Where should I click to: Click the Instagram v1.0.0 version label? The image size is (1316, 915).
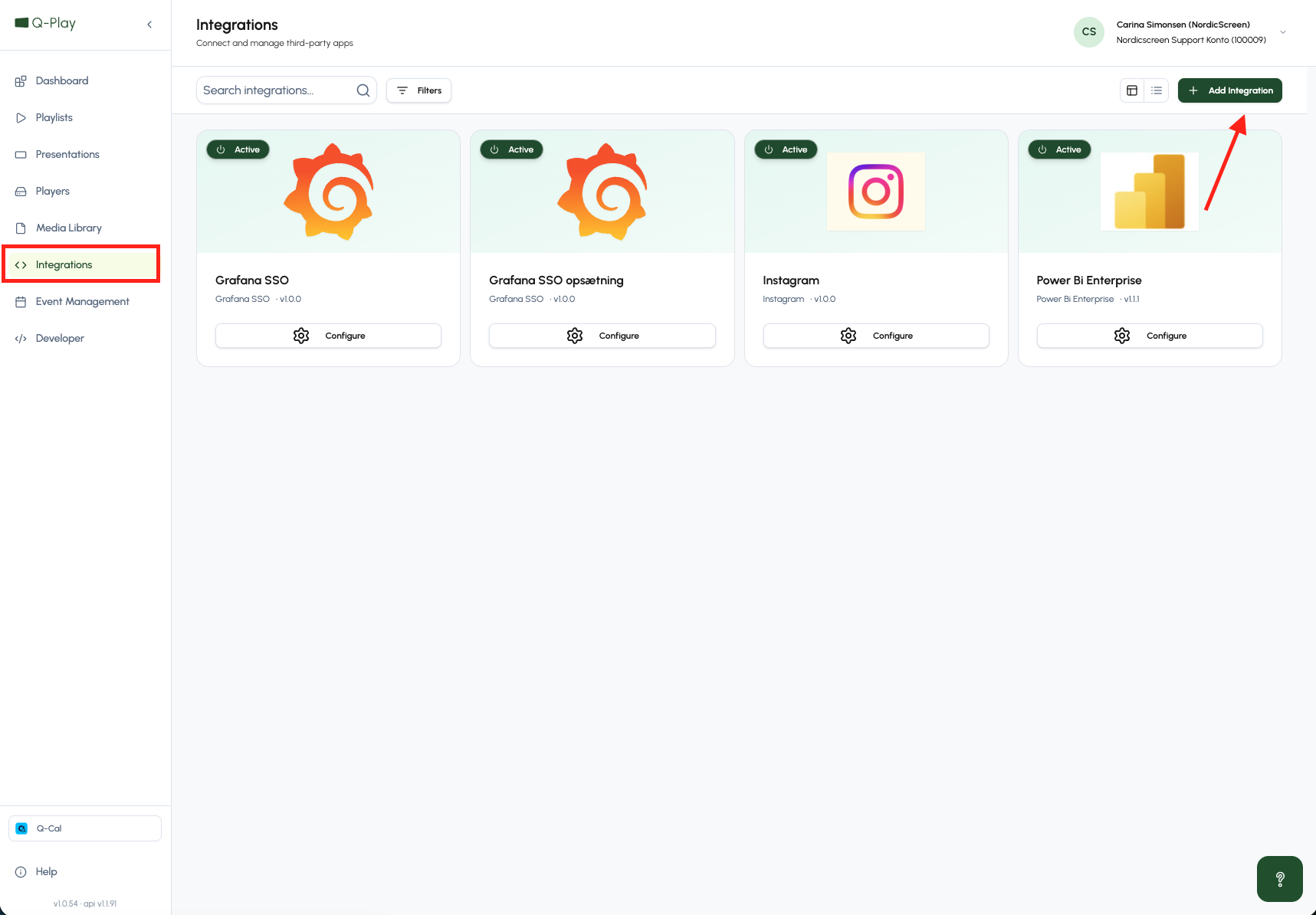[825, 299]
